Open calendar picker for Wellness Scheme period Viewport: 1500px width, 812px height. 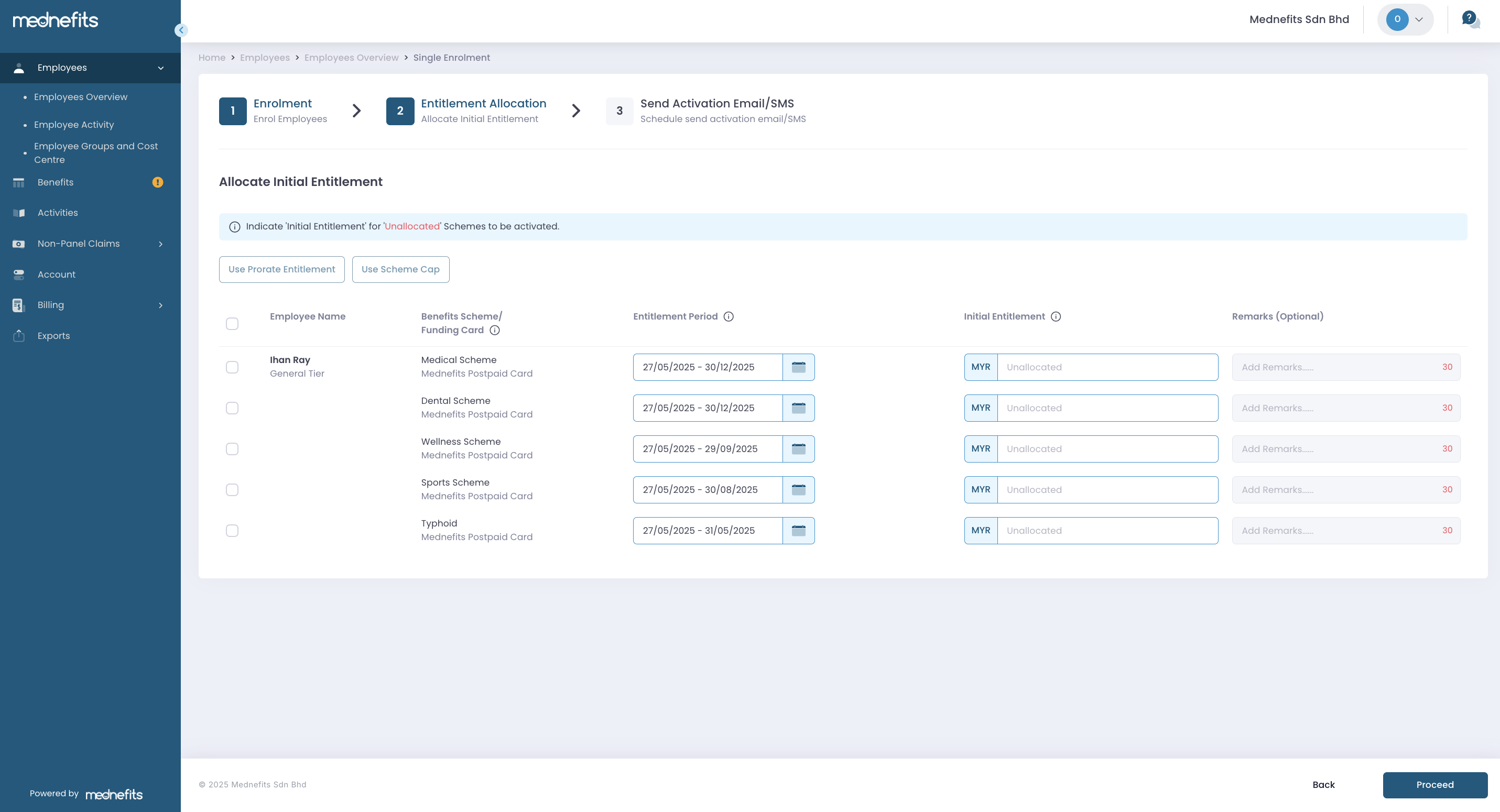point(798,449)
